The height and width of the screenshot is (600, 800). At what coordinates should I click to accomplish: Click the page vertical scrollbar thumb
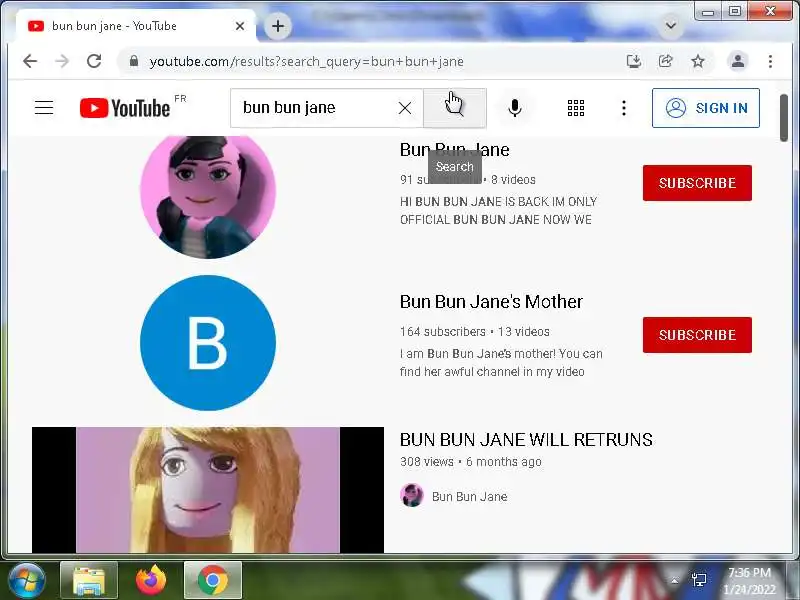[x=784, y=117]
